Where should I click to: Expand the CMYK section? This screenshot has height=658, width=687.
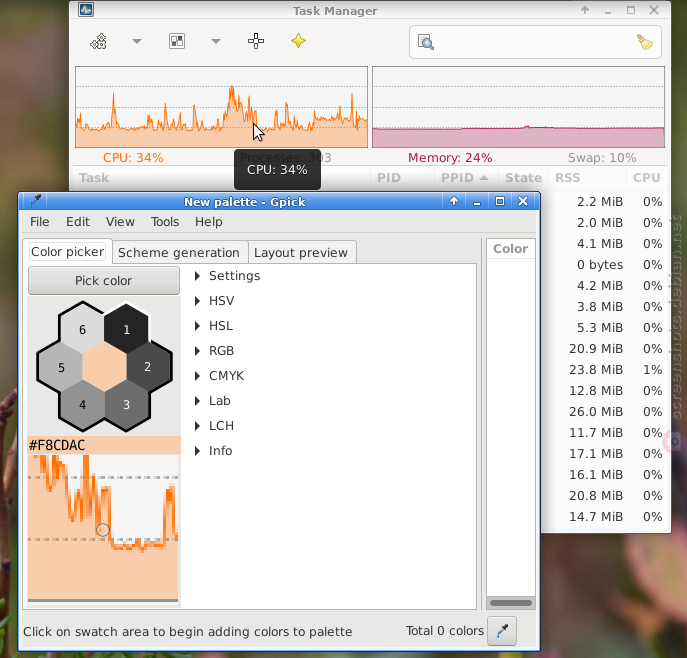pos(220,375)
